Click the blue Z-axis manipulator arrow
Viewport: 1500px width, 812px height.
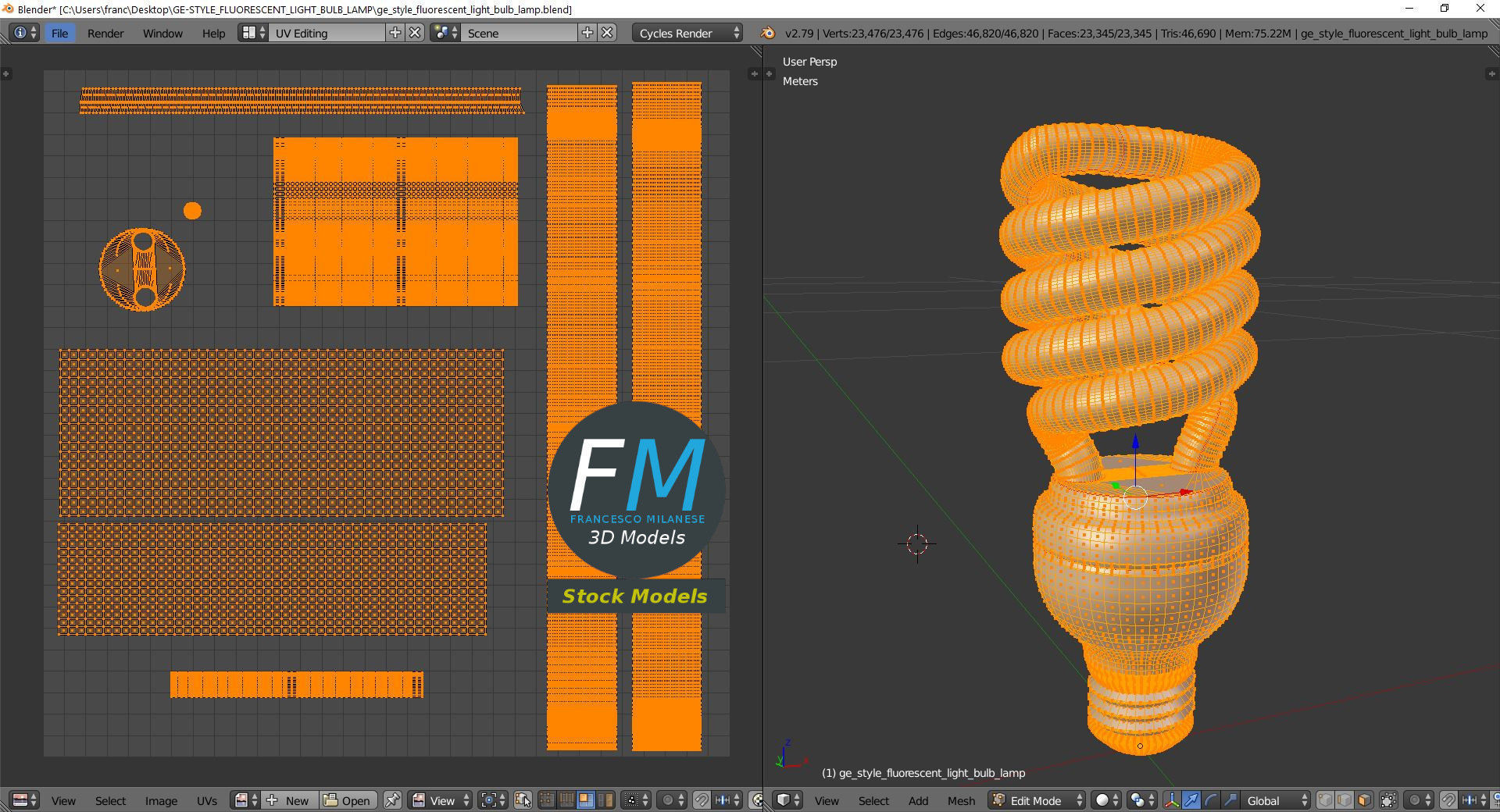1135,443
